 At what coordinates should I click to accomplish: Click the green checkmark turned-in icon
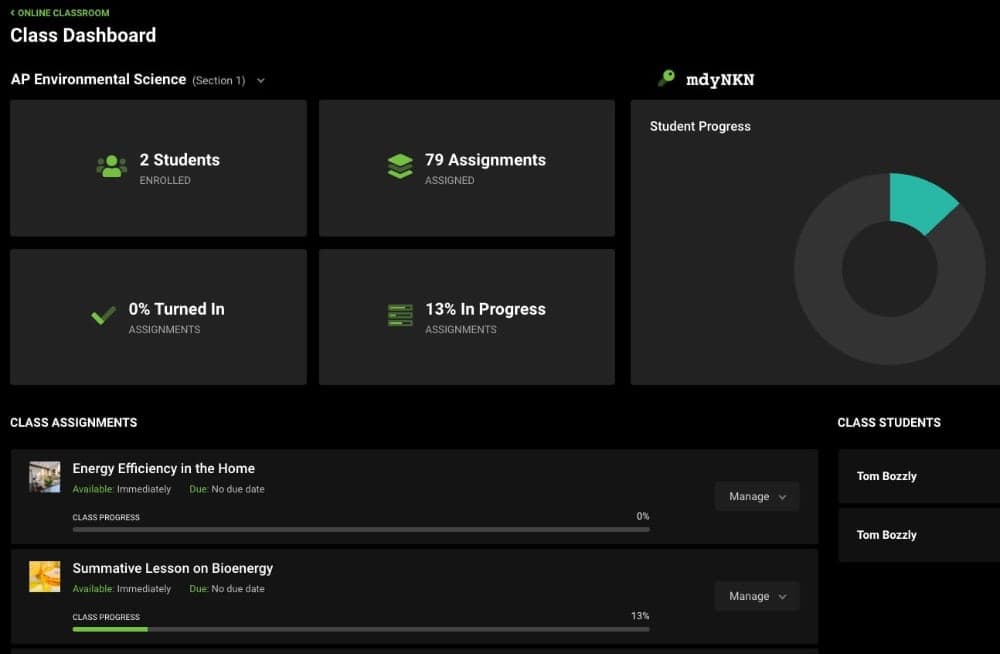point(103,316)
